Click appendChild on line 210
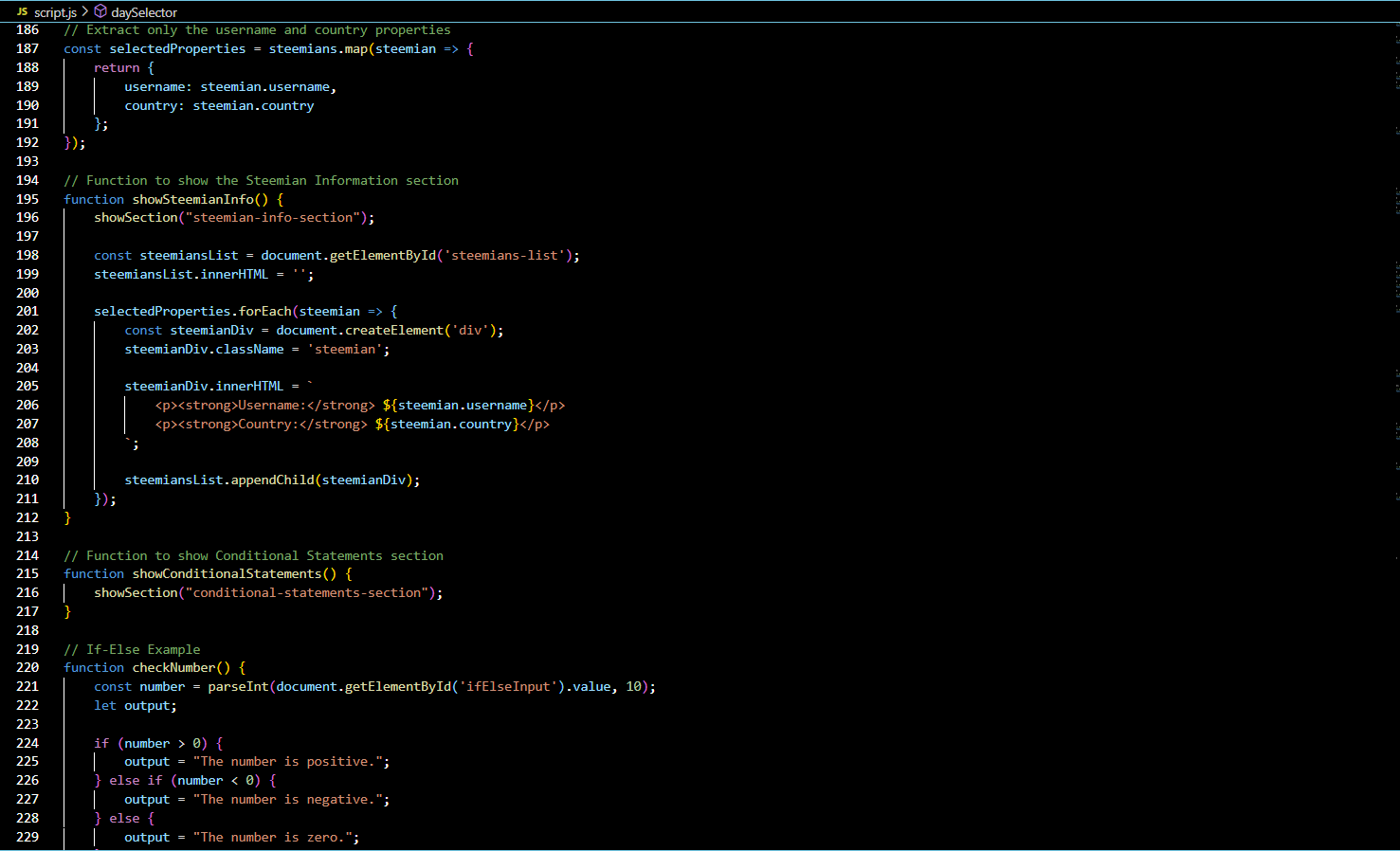 point(272,480)
